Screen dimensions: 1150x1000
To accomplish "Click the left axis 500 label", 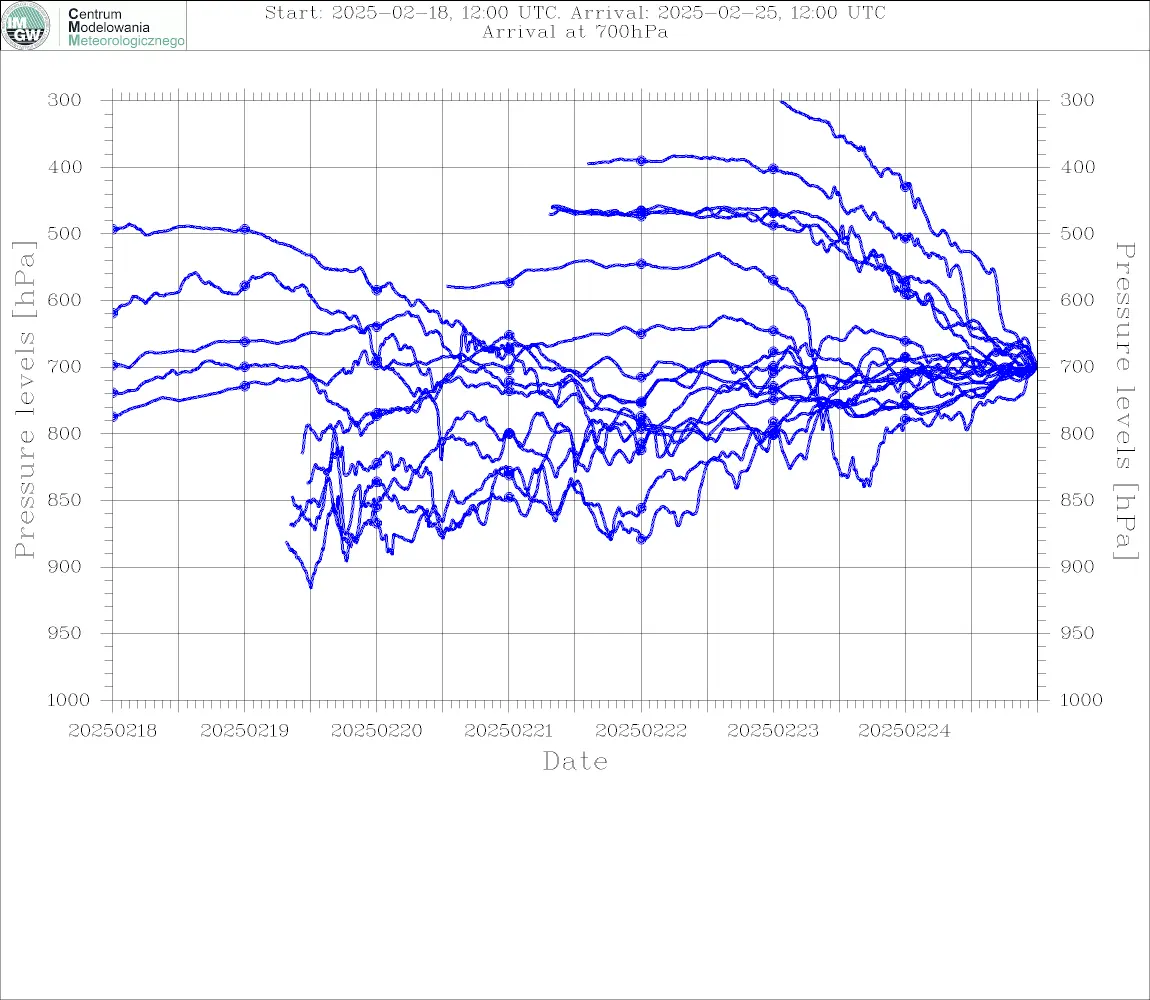I will pyautogui.click(x=65, y=233).
